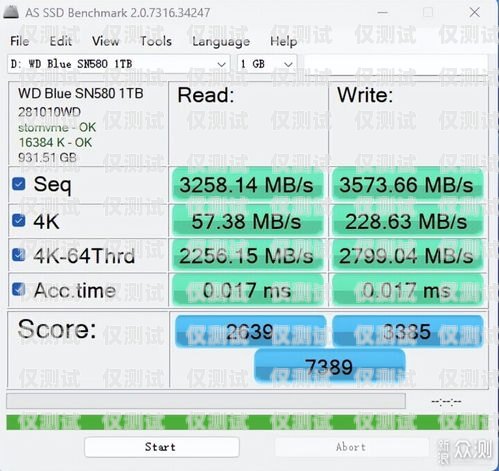
Task: Start the benchmark with Start button
Action: pos(162,447)
